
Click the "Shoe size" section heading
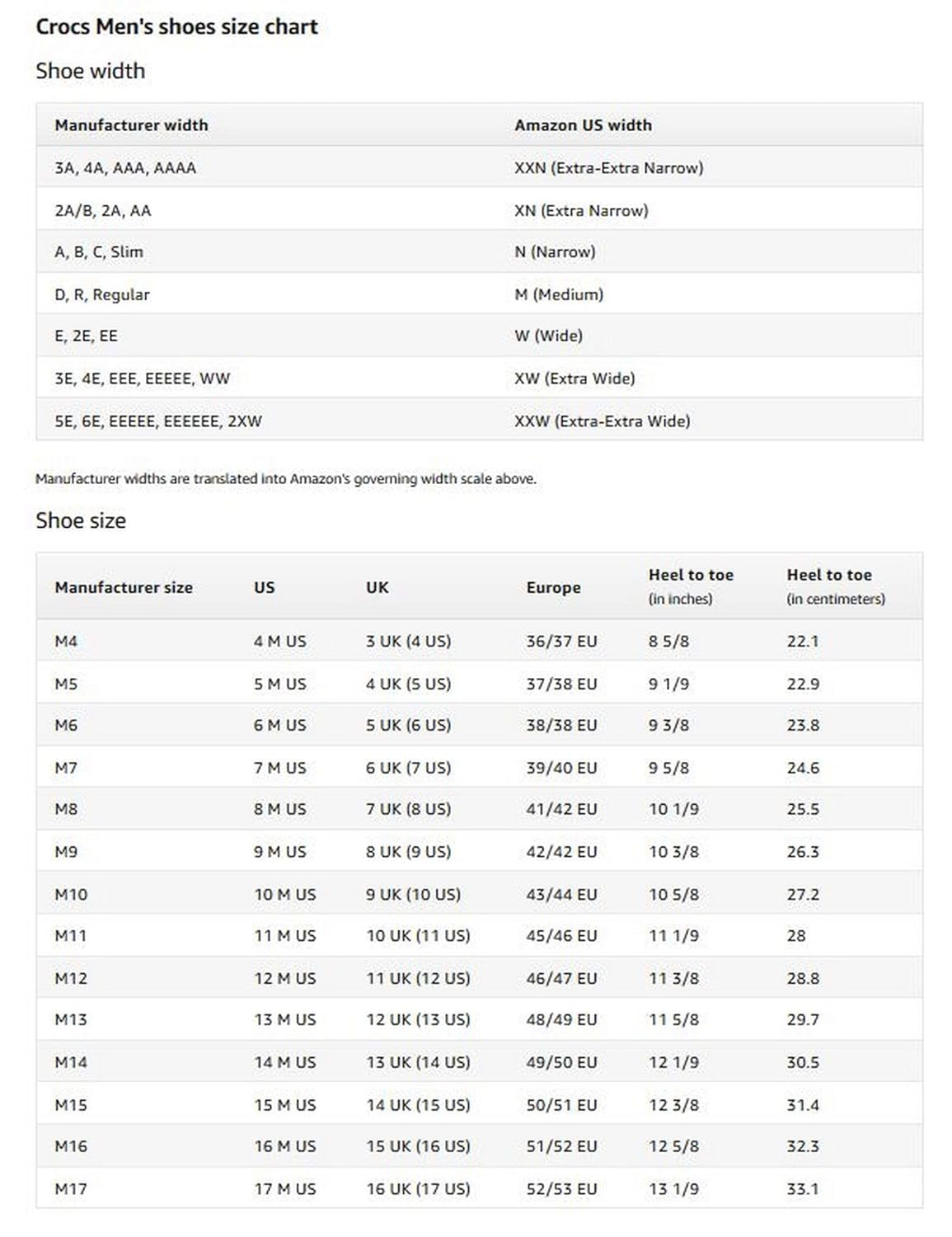[x=81, y=521]
